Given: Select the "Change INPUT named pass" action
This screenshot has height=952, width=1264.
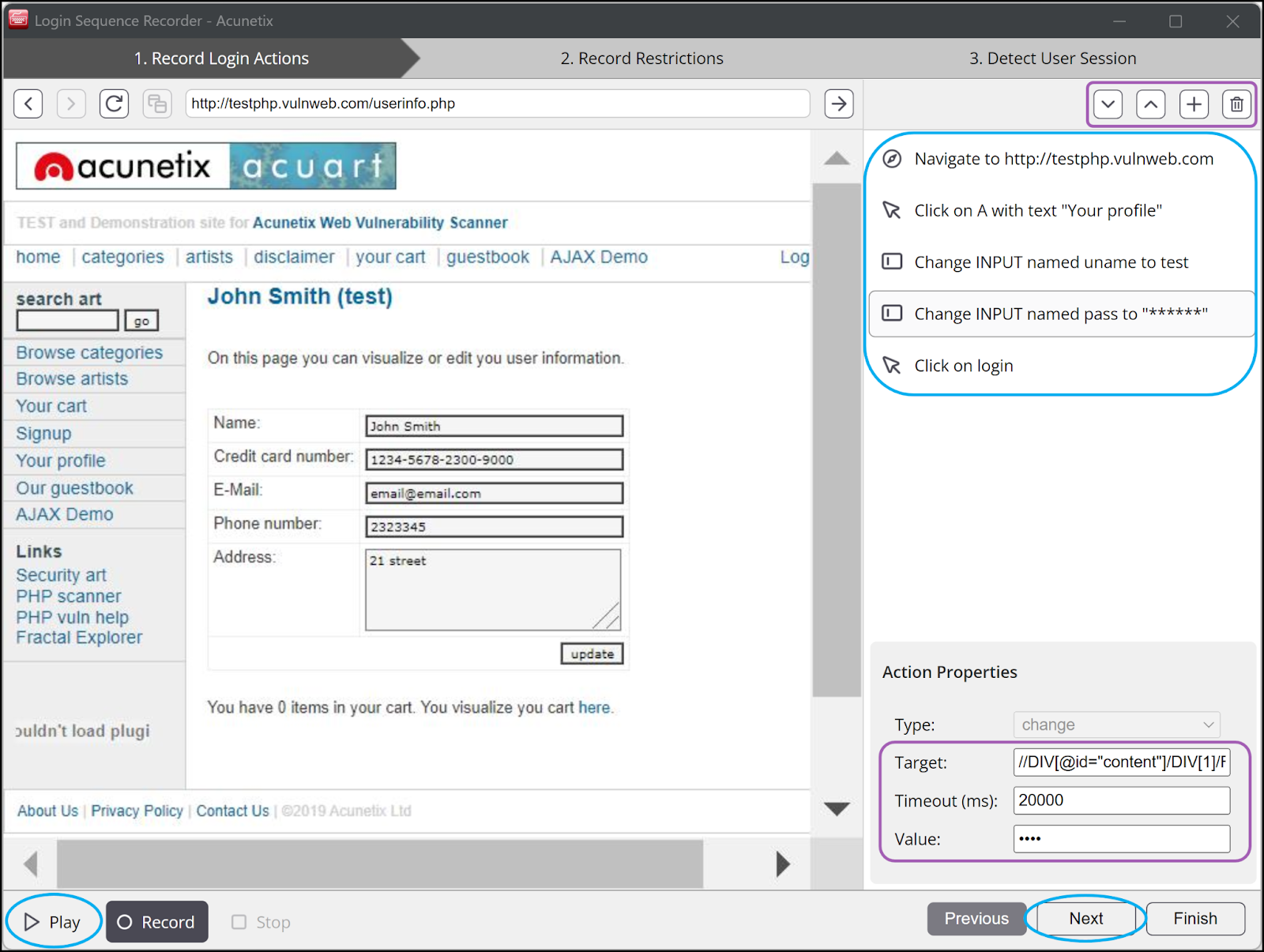Looking at the screenshot, I should 1062,314.
